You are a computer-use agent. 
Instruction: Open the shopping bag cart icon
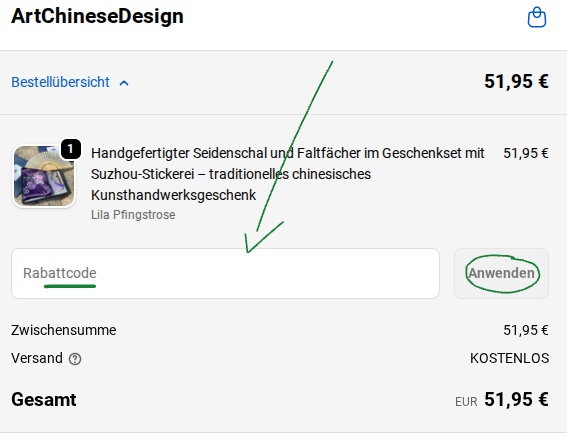[537, 17]
